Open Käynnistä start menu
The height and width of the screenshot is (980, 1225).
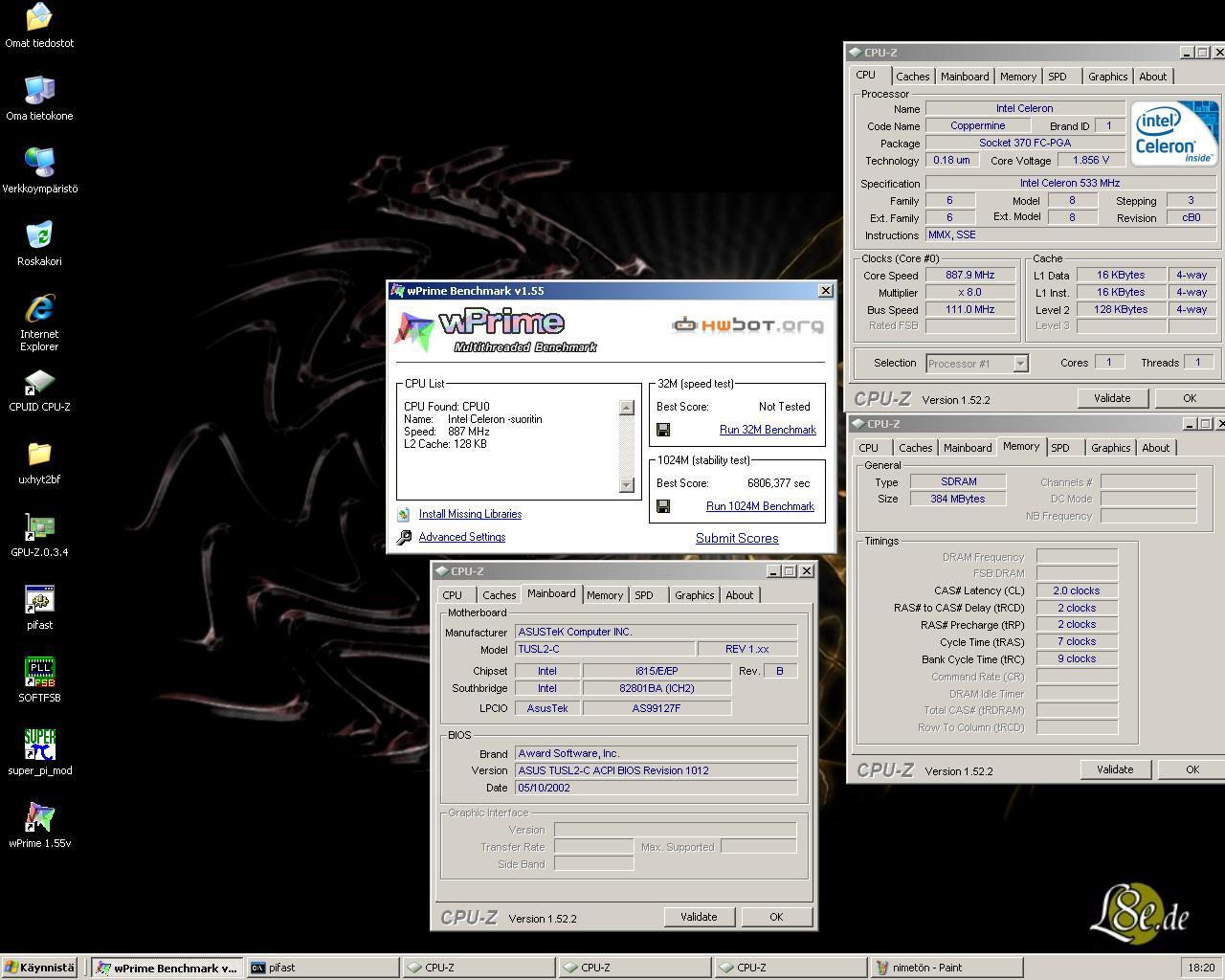click(x=39, y=968)
